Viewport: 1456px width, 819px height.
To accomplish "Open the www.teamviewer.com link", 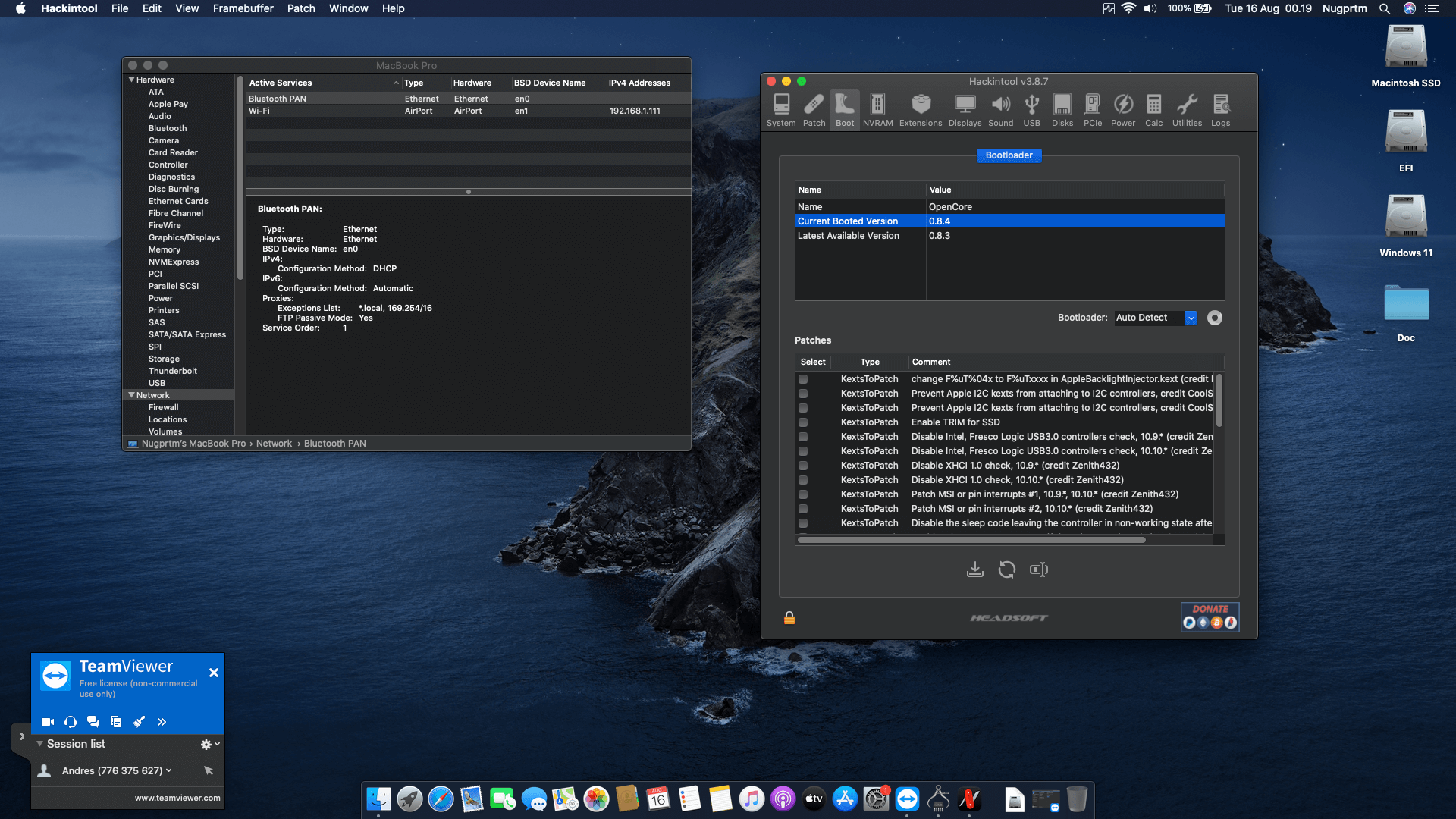I will click(x=177, y=798).
